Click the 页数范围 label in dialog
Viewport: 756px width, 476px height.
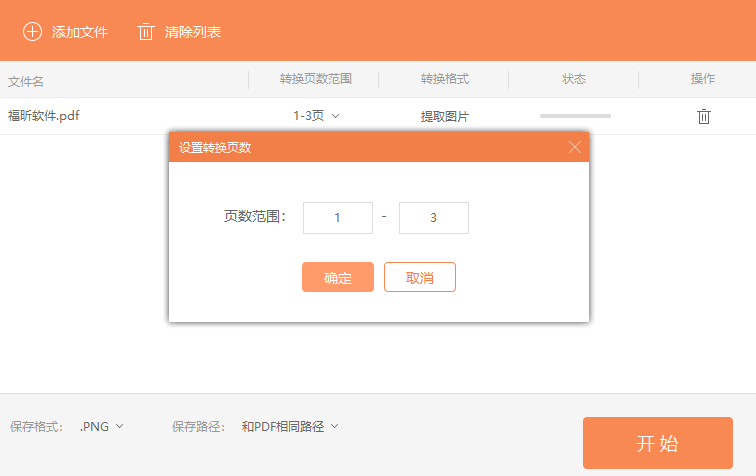(255, 217)
